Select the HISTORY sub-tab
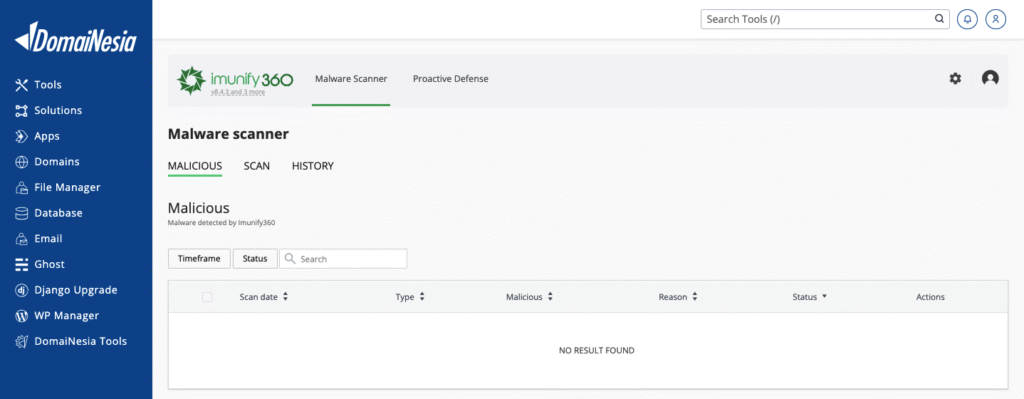 (313, 166)
